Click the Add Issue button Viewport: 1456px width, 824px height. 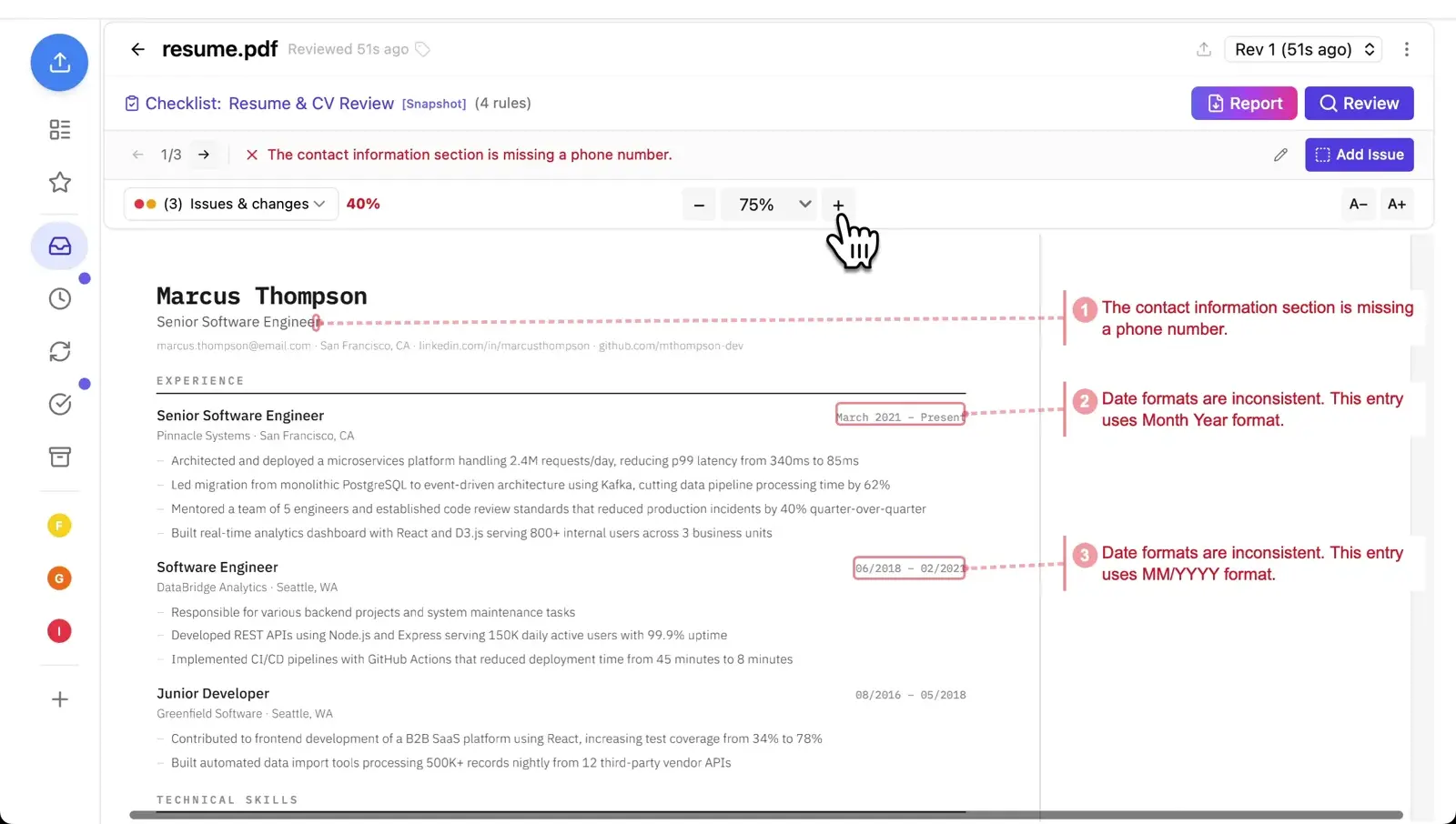(1359, 155)
